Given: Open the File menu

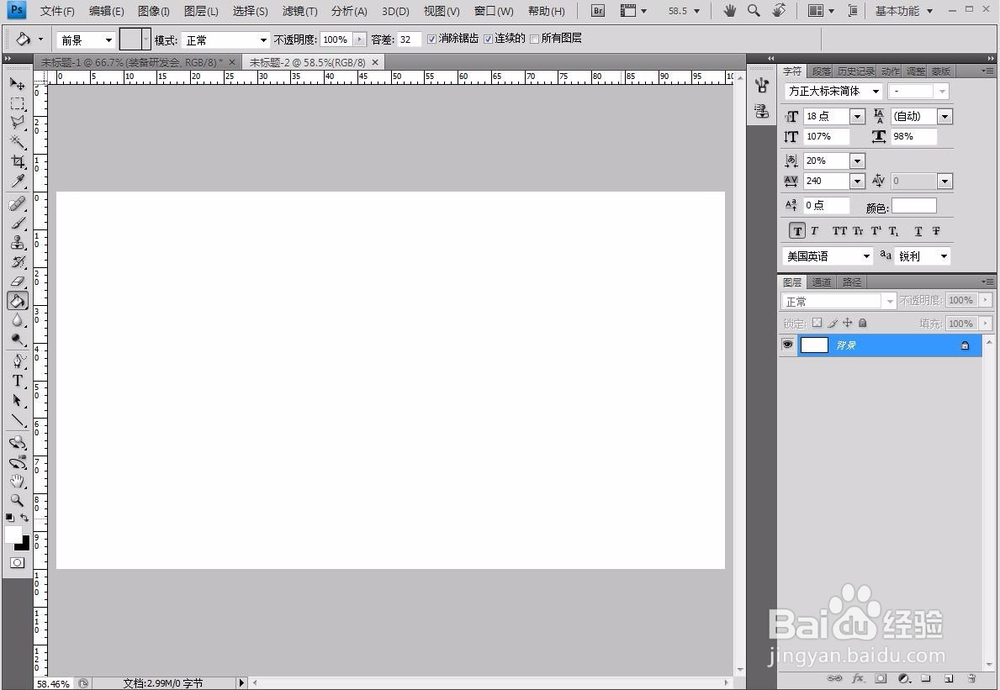Looking at the screenshot, I should tap(57, 11).
